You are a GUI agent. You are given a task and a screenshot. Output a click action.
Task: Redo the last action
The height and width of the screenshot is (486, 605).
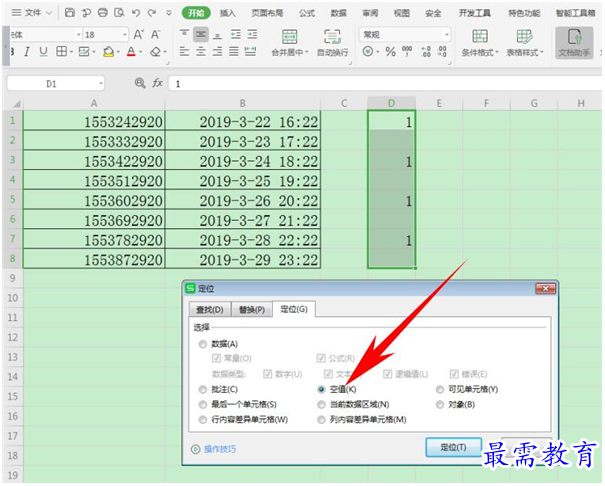(x=152, y=13)
